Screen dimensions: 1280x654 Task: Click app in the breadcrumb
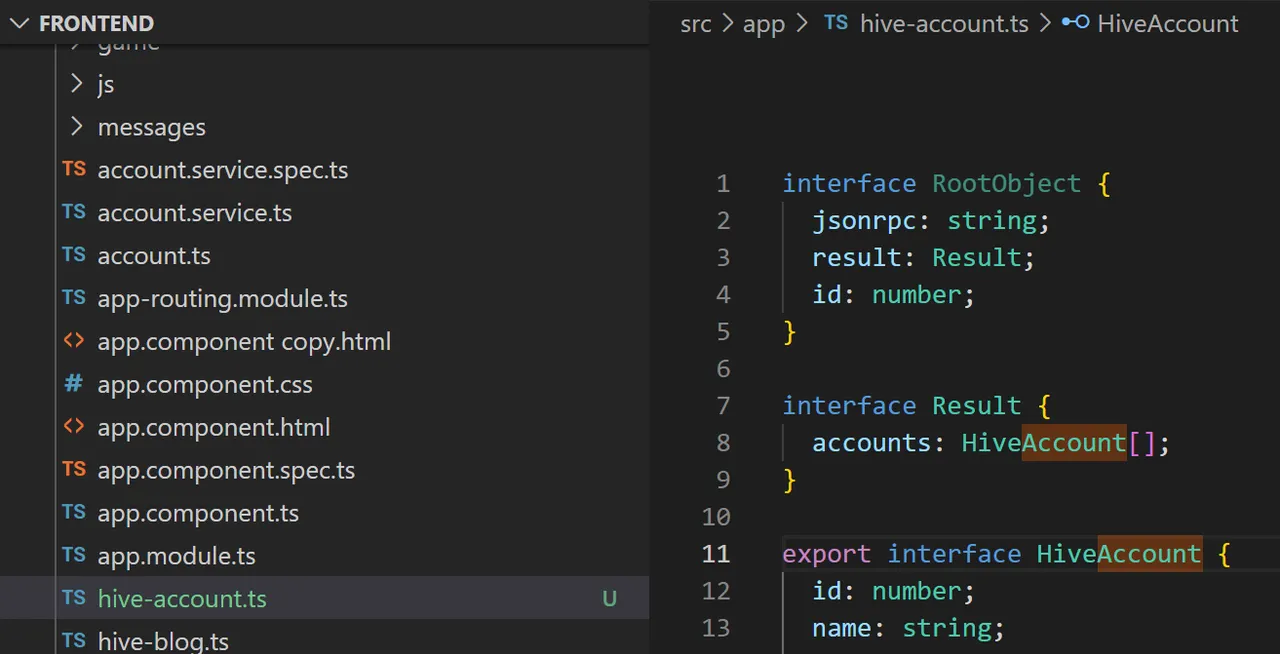(x=764, y=24)
